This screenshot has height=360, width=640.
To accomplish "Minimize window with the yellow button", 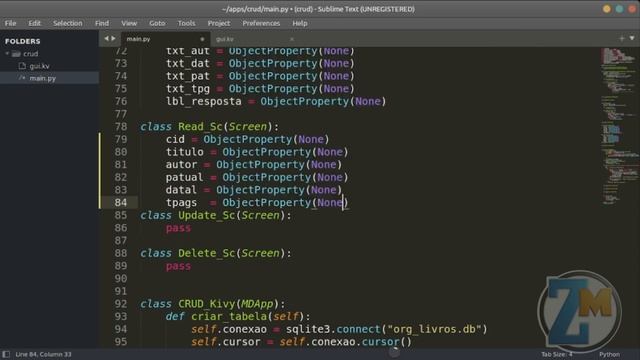I will [607, 9].
